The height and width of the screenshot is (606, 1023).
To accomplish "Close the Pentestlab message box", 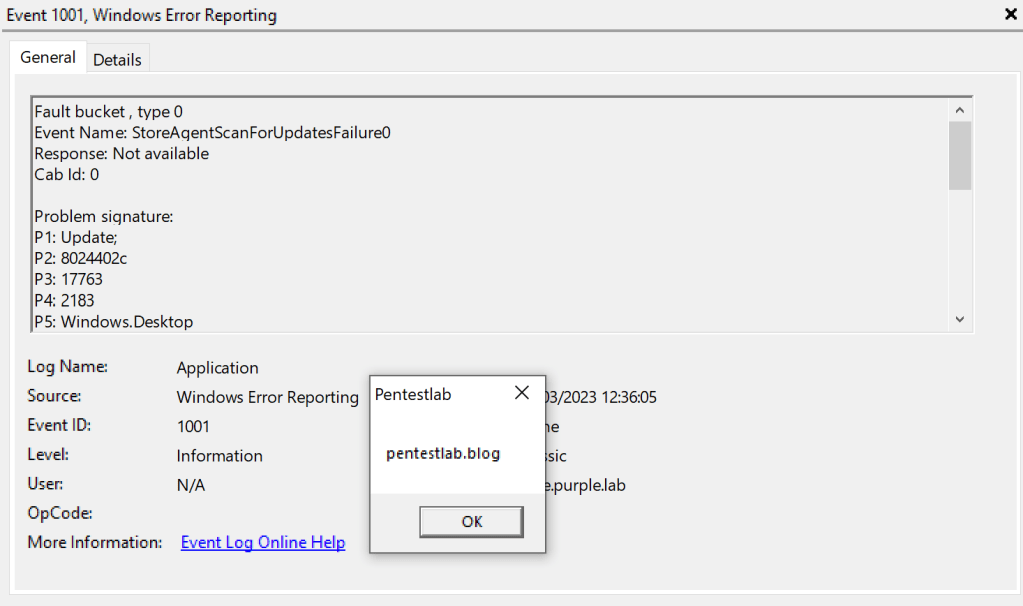I will [521, 394].
